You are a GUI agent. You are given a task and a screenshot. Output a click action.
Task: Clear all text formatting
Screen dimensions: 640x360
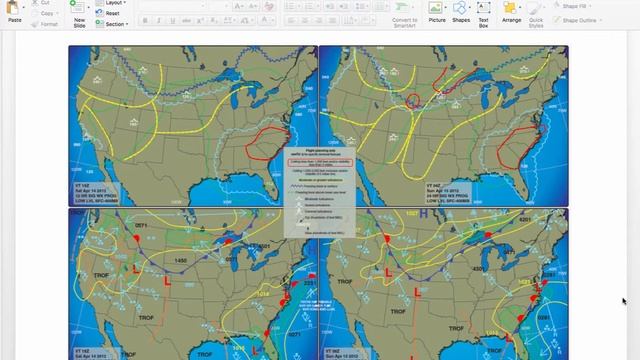pyautogui.click(x=269, y=6)
